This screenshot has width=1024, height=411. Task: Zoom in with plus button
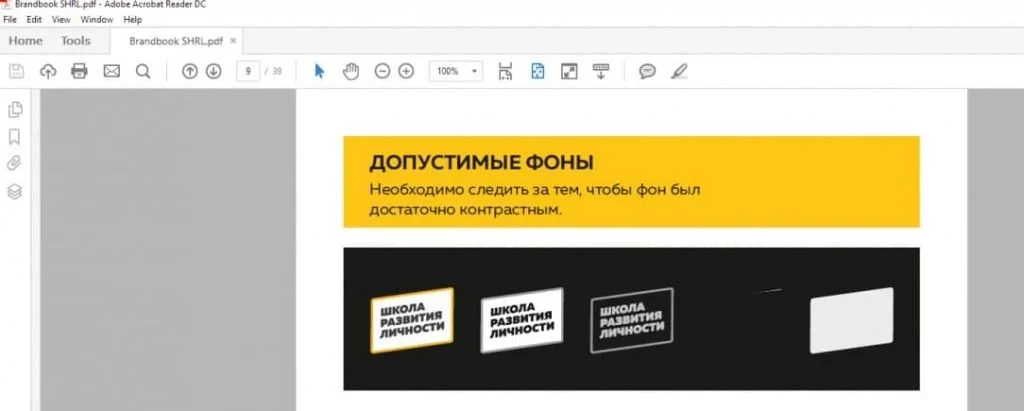[x=406, y=71]
